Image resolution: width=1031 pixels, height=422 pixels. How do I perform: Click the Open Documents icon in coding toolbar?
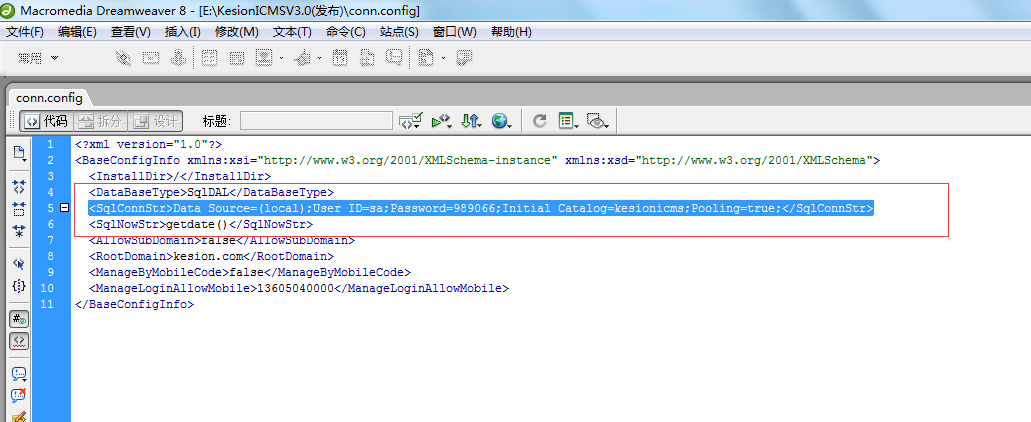click(19, 153)
